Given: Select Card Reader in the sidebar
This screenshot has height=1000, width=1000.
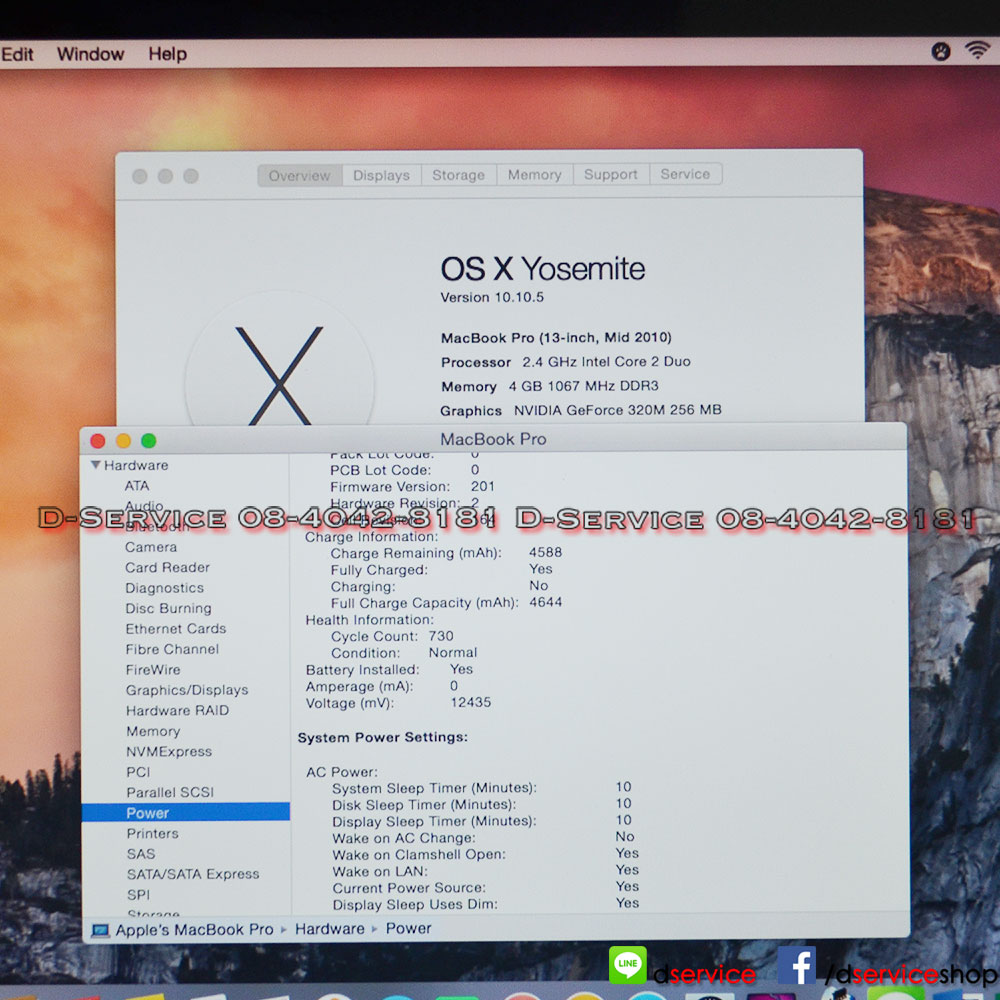Looking at the screenshot, I should pyautogui.click(x=168, y=568).
